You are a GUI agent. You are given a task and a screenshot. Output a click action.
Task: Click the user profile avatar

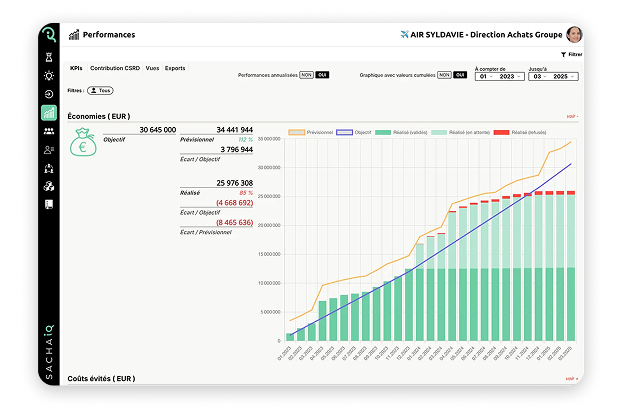575,34
